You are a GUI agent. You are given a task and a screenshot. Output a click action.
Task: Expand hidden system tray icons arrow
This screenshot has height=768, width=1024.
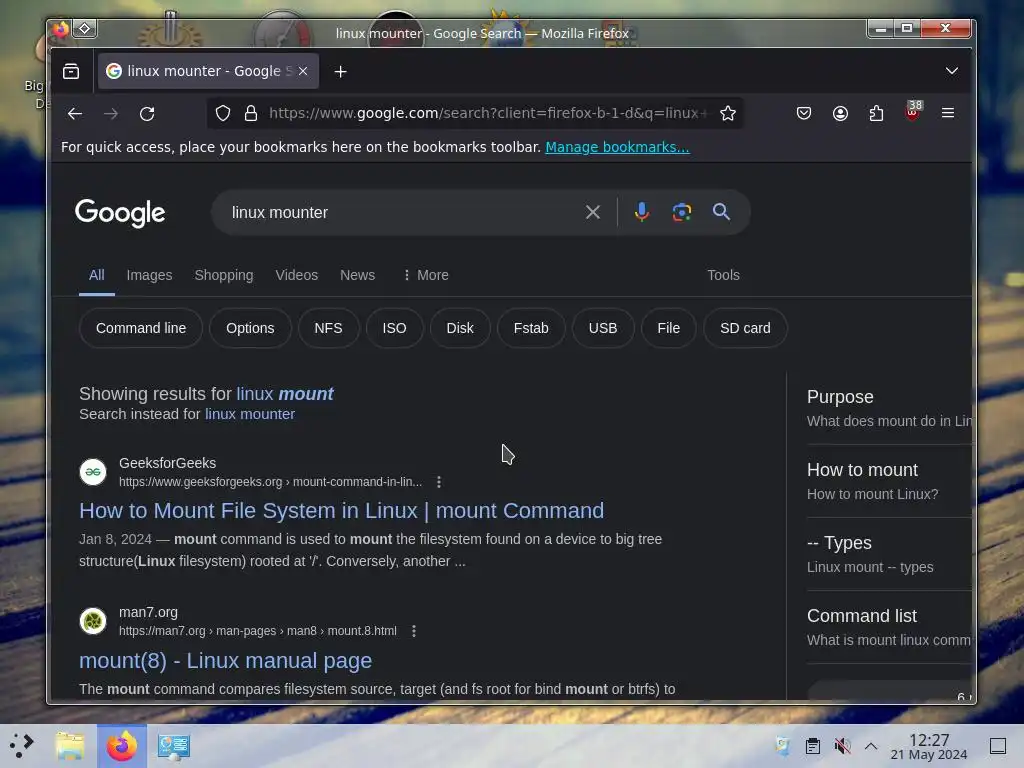871,746
